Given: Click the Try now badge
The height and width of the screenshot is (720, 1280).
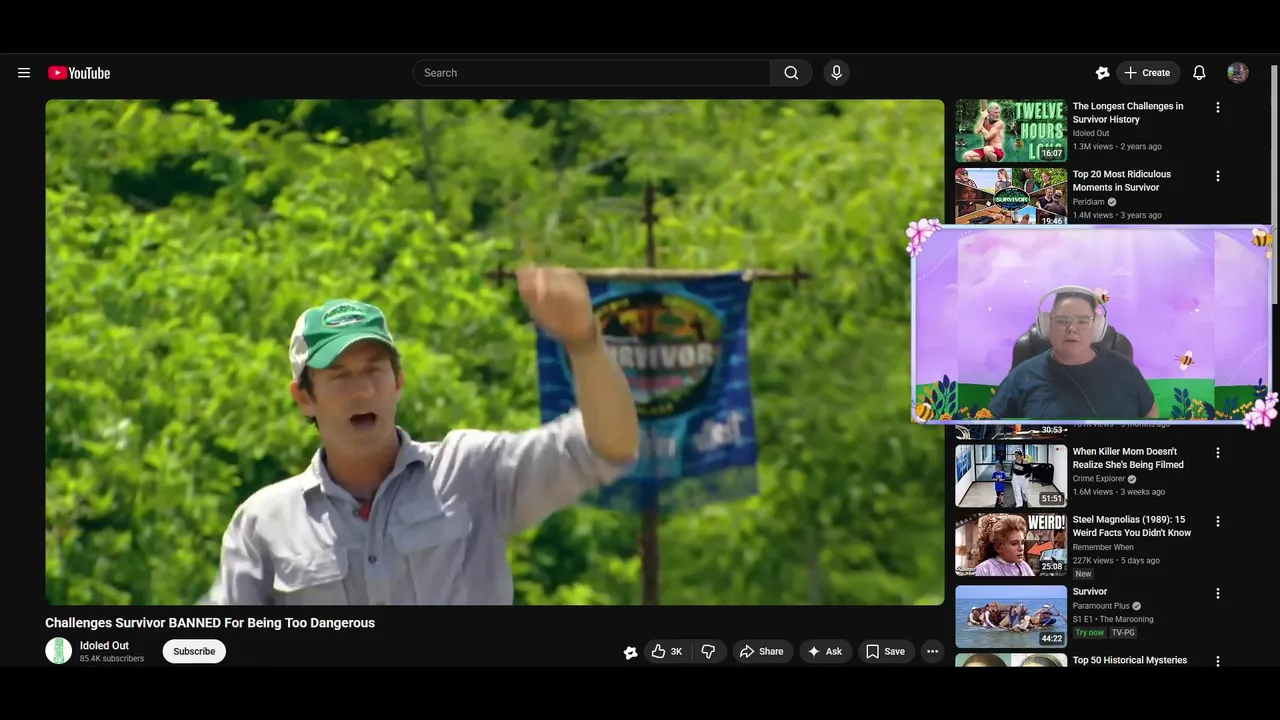Looking at the screenshot, I should pos(1090,633).
